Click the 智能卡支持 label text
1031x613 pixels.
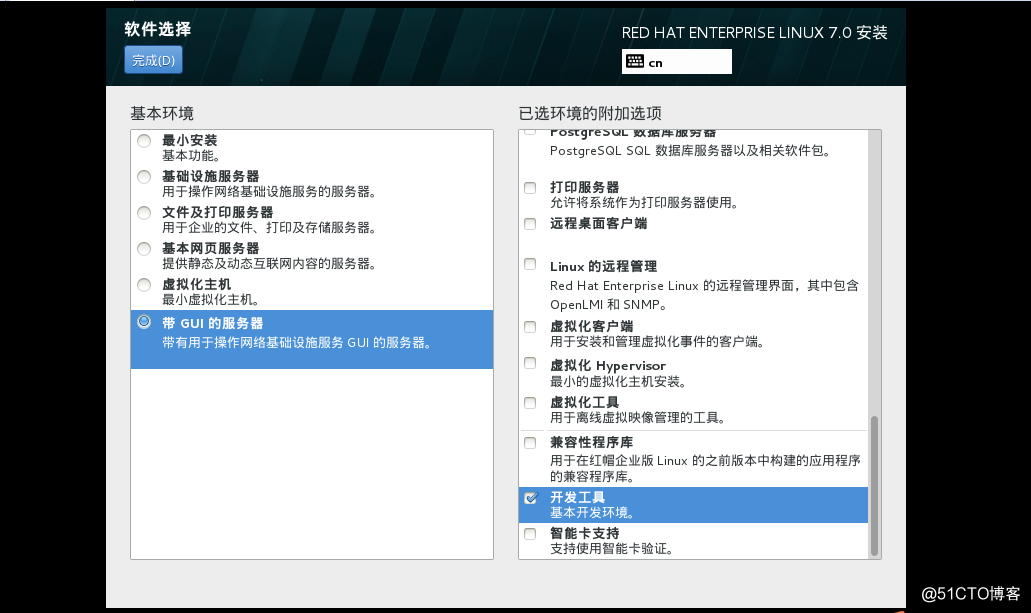tap(585, 533)
